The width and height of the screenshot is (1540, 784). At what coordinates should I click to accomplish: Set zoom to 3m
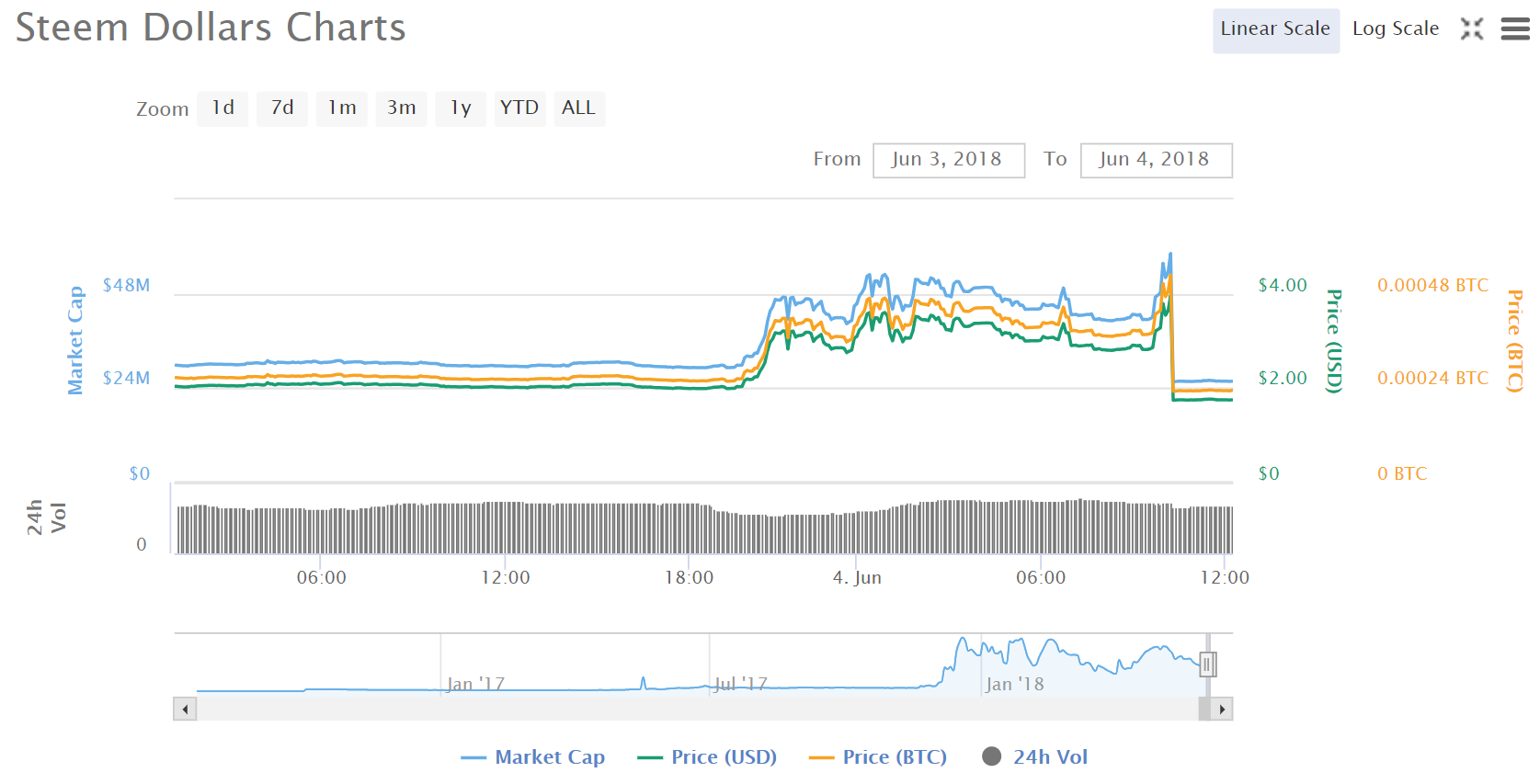click(401, 108)
